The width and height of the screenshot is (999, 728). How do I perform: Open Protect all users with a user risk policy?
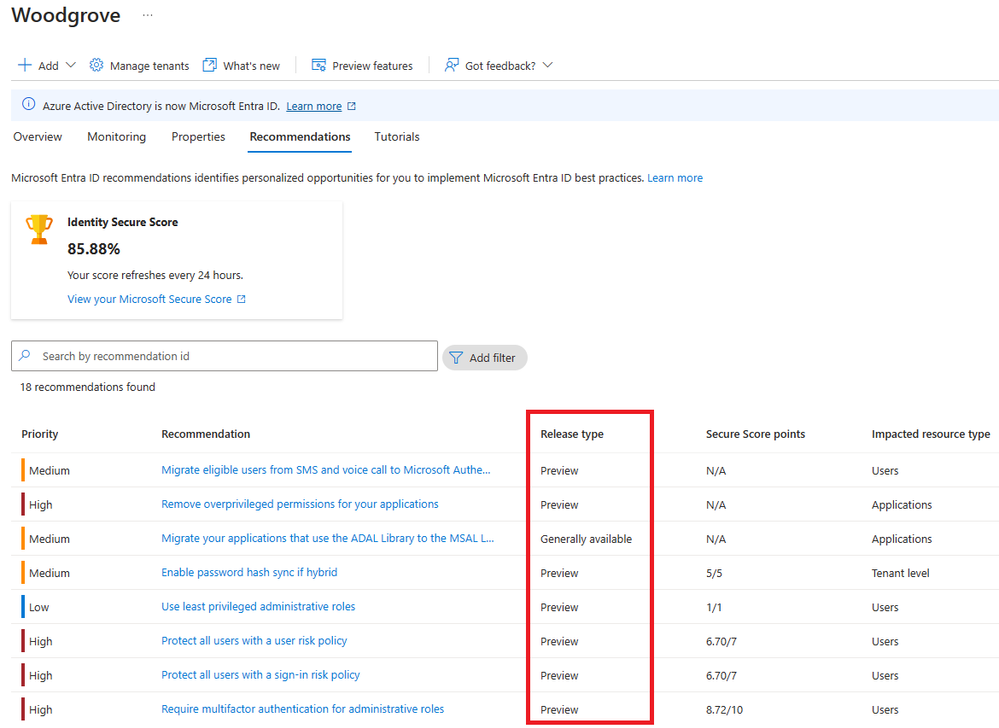253,641
